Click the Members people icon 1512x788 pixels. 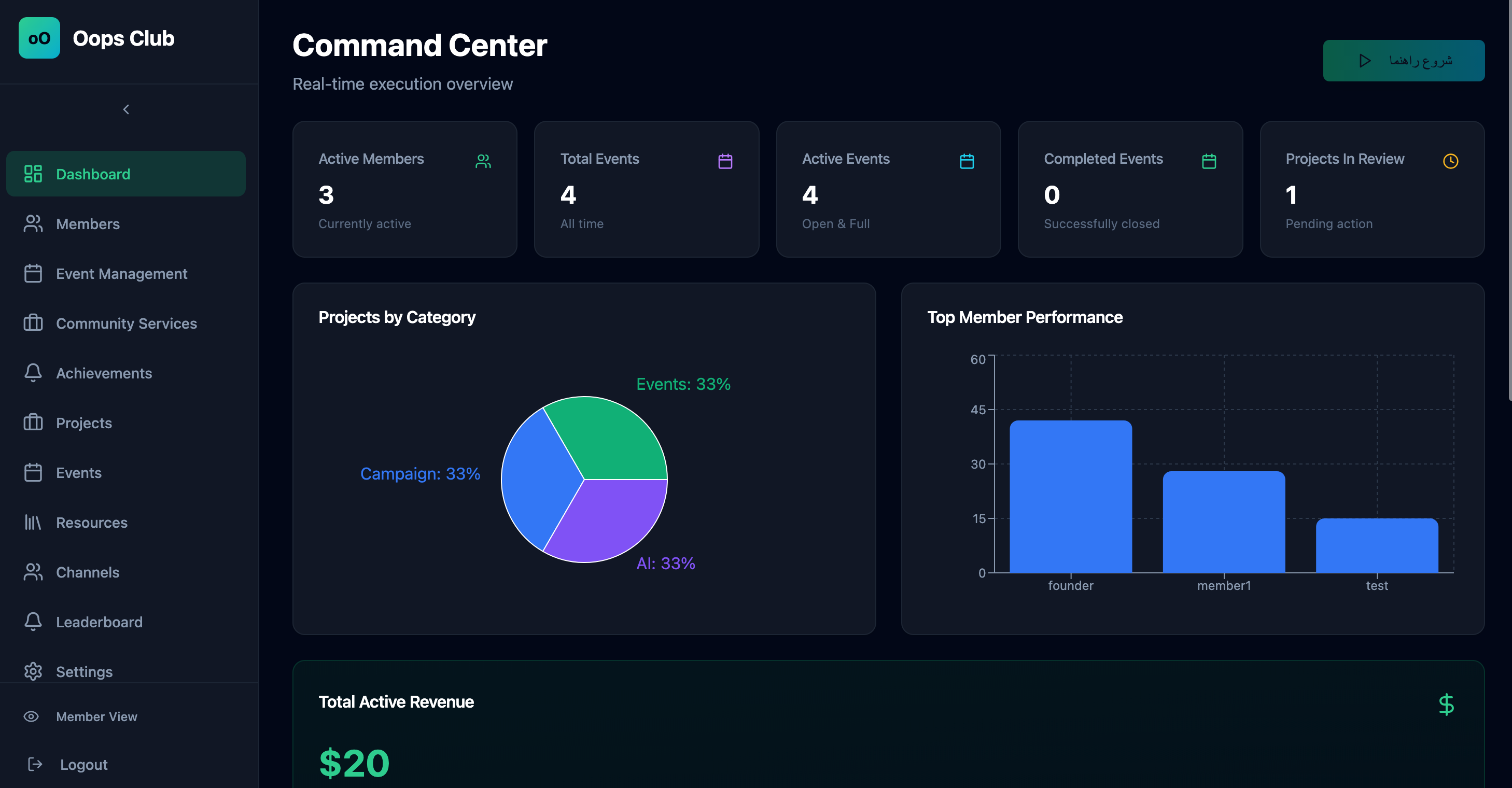click(33, 223)
